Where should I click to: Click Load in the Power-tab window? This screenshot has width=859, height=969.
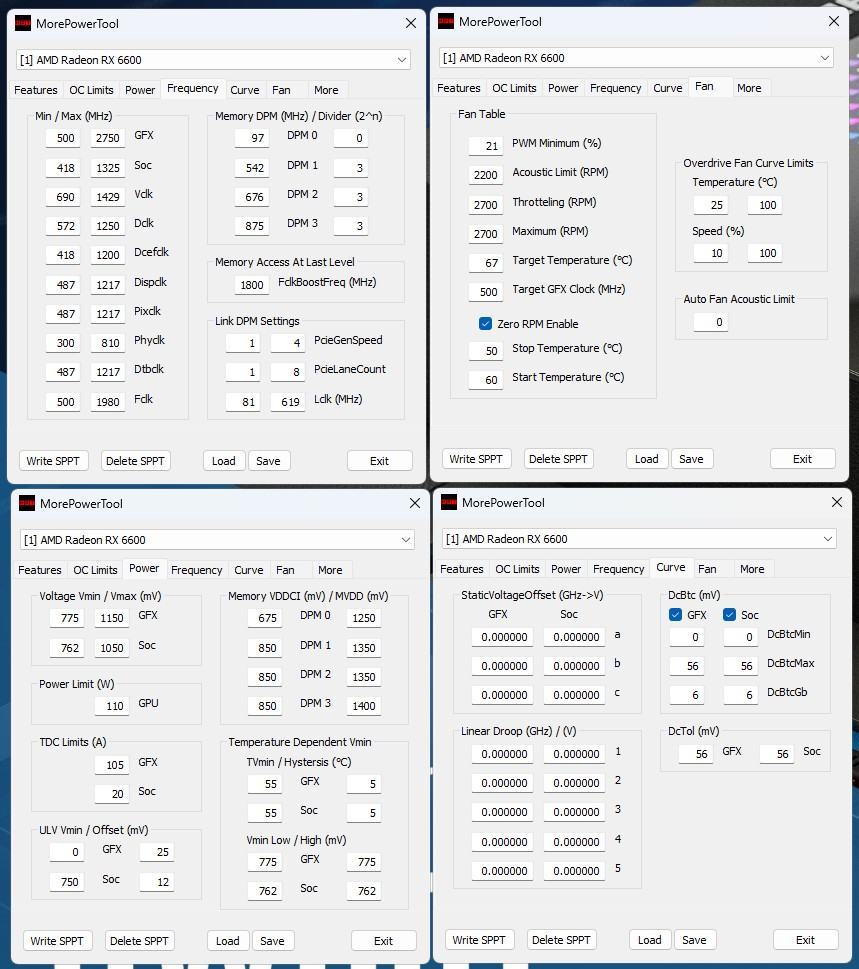[x=227, y=941]
